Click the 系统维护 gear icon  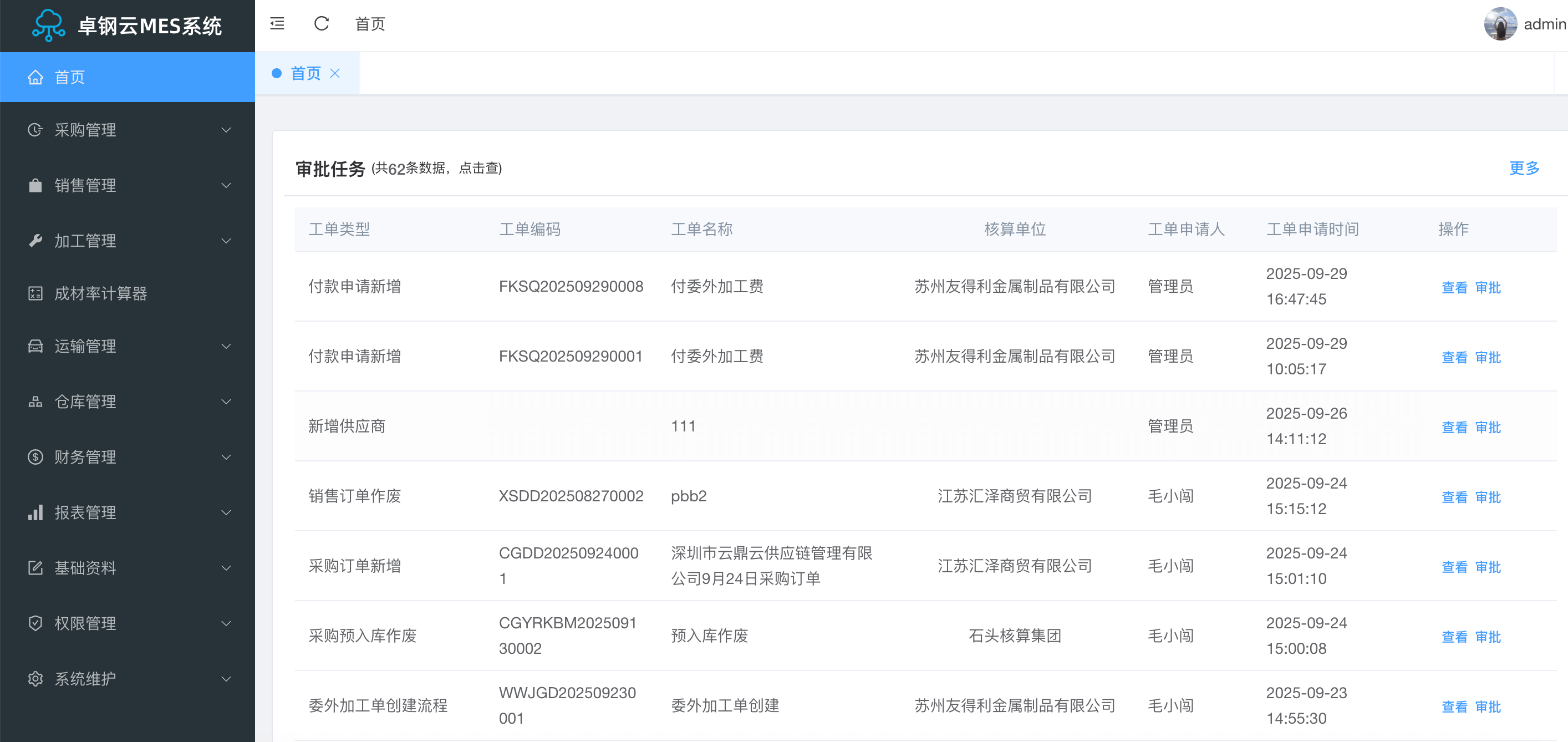coord(35,678)
